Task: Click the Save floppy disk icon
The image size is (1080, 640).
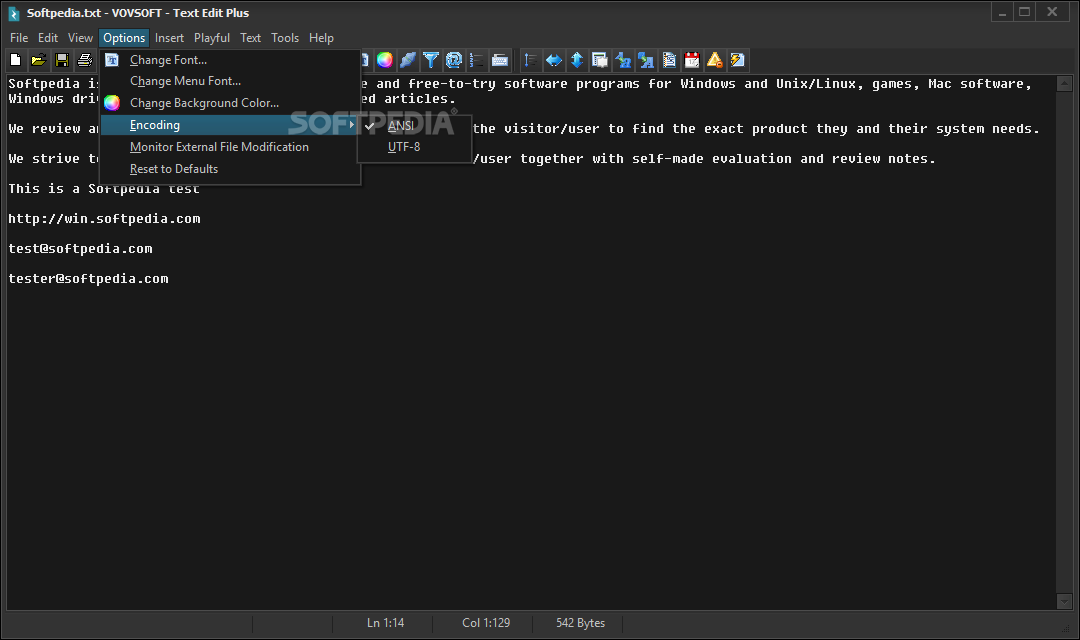Action: 62,61
